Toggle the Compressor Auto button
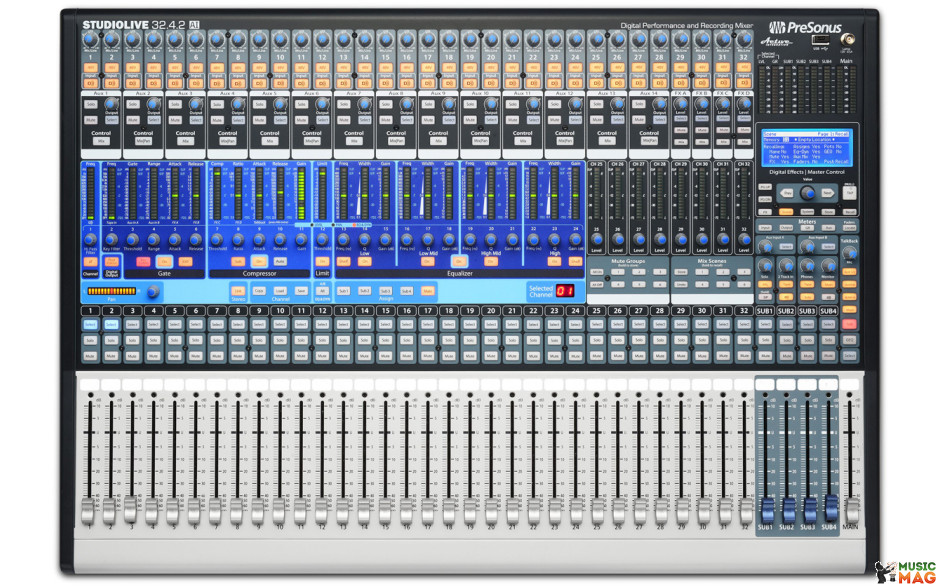Screen dimensions: 940x587 pos(280,262)
